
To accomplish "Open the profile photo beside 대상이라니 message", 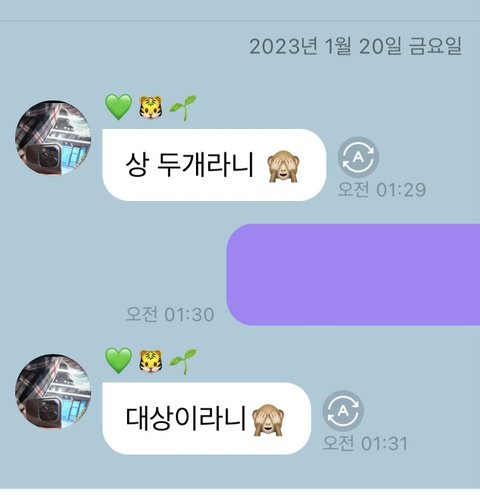I will pos(53,391).
